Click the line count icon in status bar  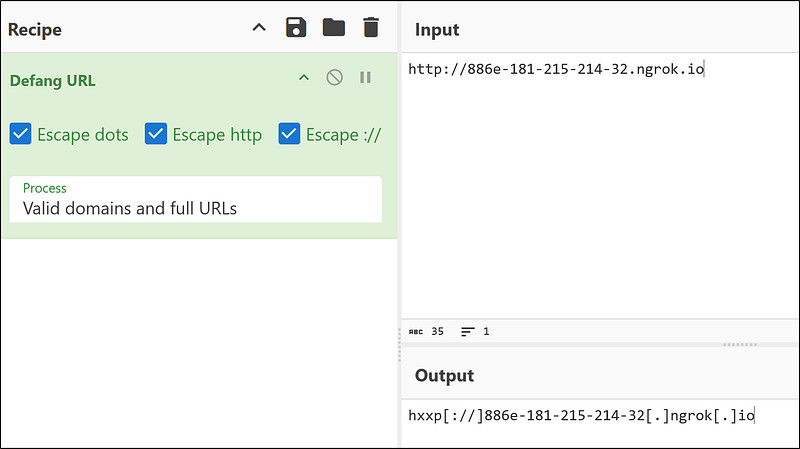(x=468, y=331)
